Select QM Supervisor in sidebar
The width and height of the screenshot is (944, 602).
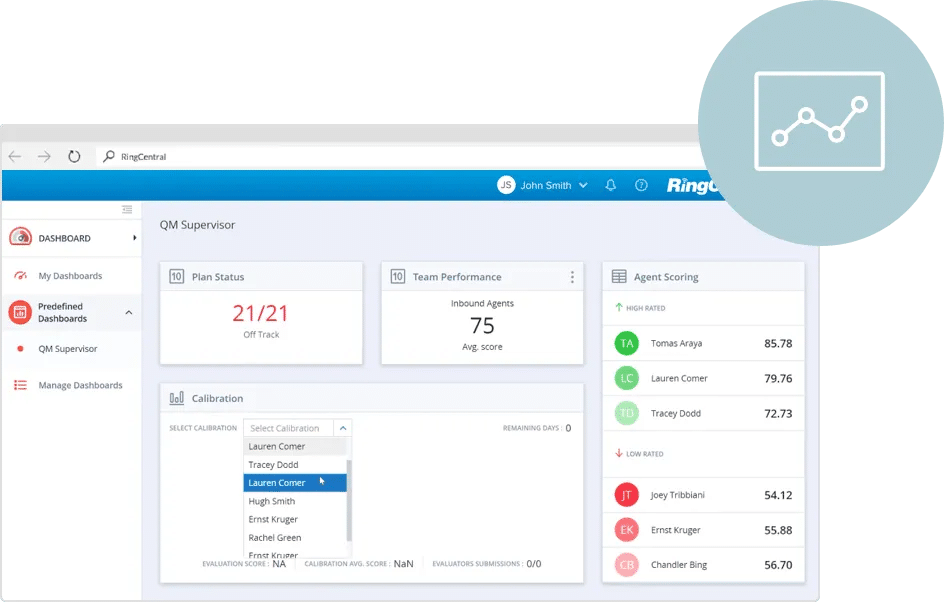tap(68, 349)
